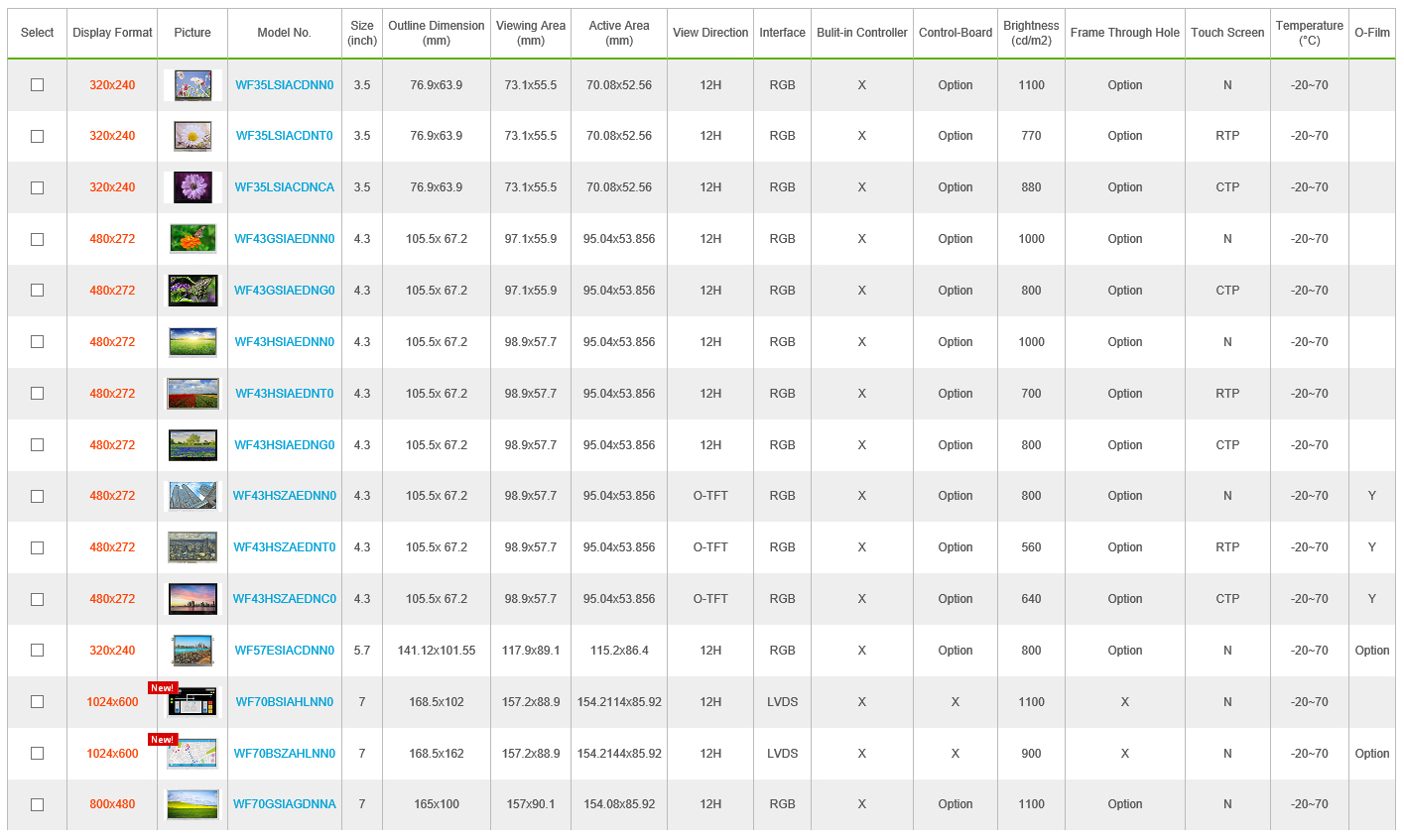Open the WF43HSIAEDNT0 red flowers thumbnail

pyautogui.click(x=192, y=394)
